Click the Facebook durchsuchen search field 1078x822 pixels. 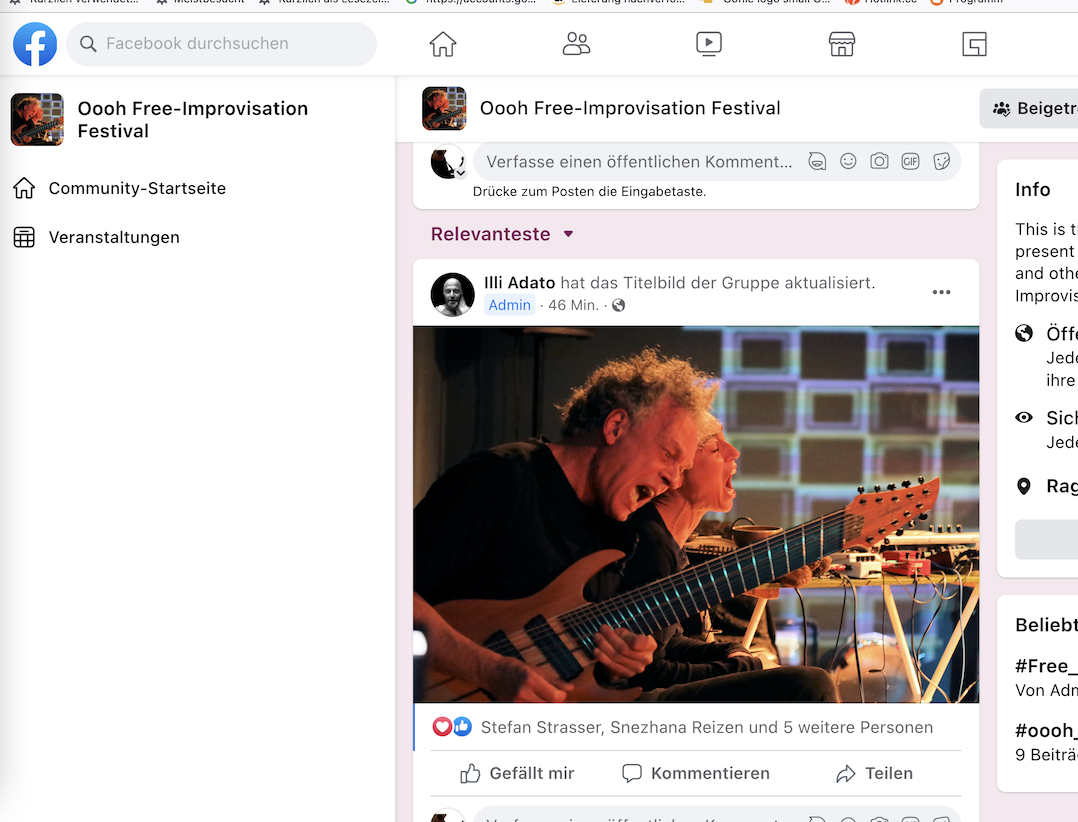pyautogui.click(x=221, y=44)
